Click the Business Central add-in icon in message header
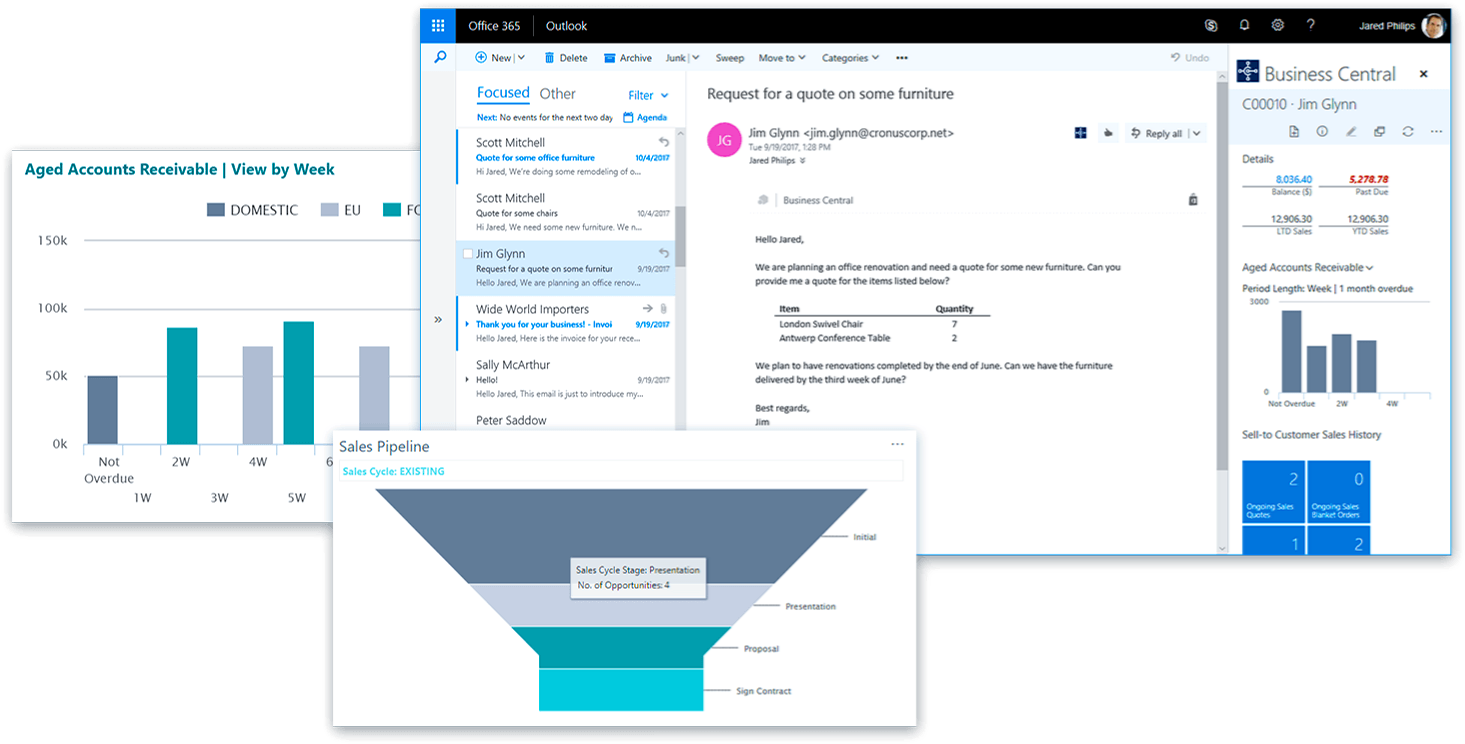 click(x=1080, y=133)
